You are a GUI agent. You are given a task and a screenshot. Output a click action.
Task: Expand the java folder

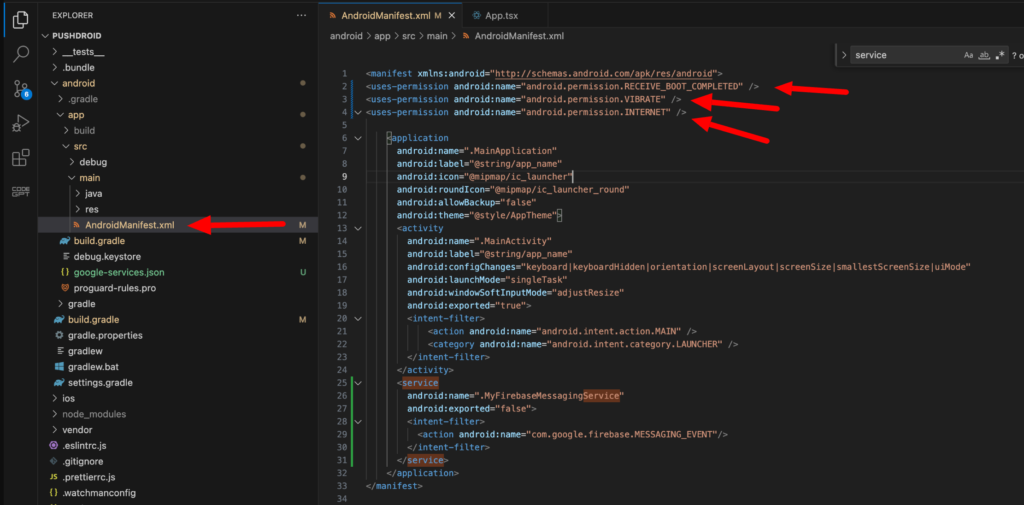[77, 193]
